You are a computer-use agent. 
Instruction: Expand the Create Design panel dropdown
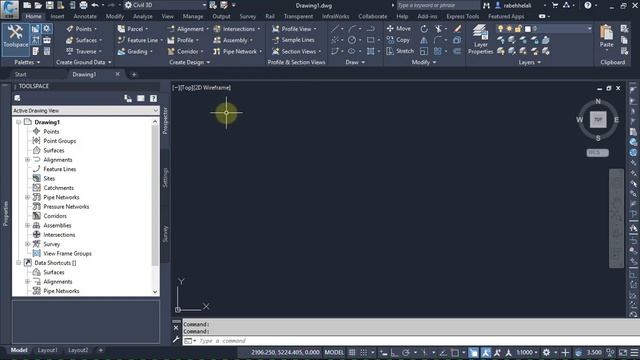tap(189, 62)
